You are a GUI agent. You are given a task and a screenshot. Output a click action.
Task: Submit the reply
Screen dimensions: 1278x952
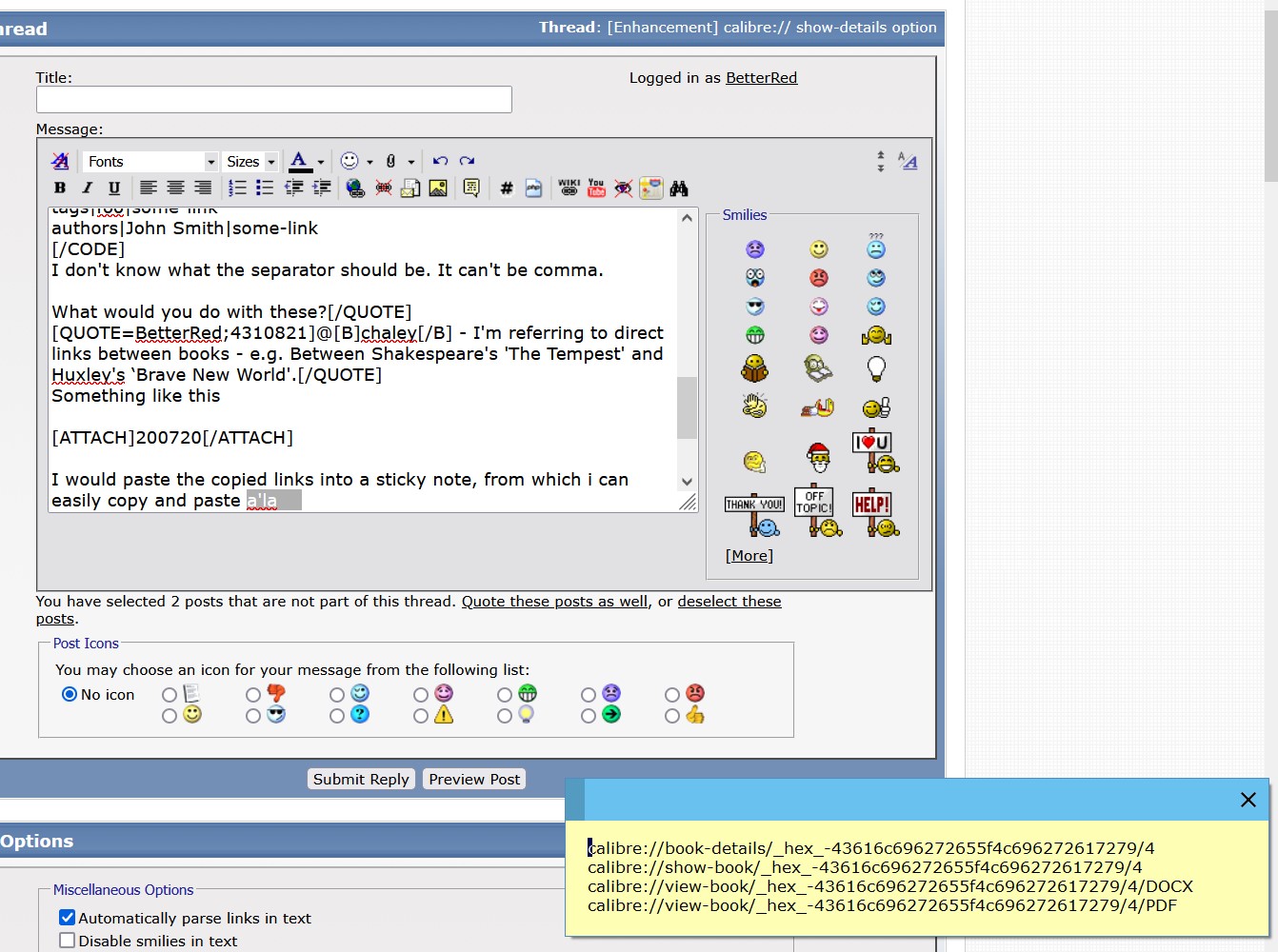click(361, 779)
